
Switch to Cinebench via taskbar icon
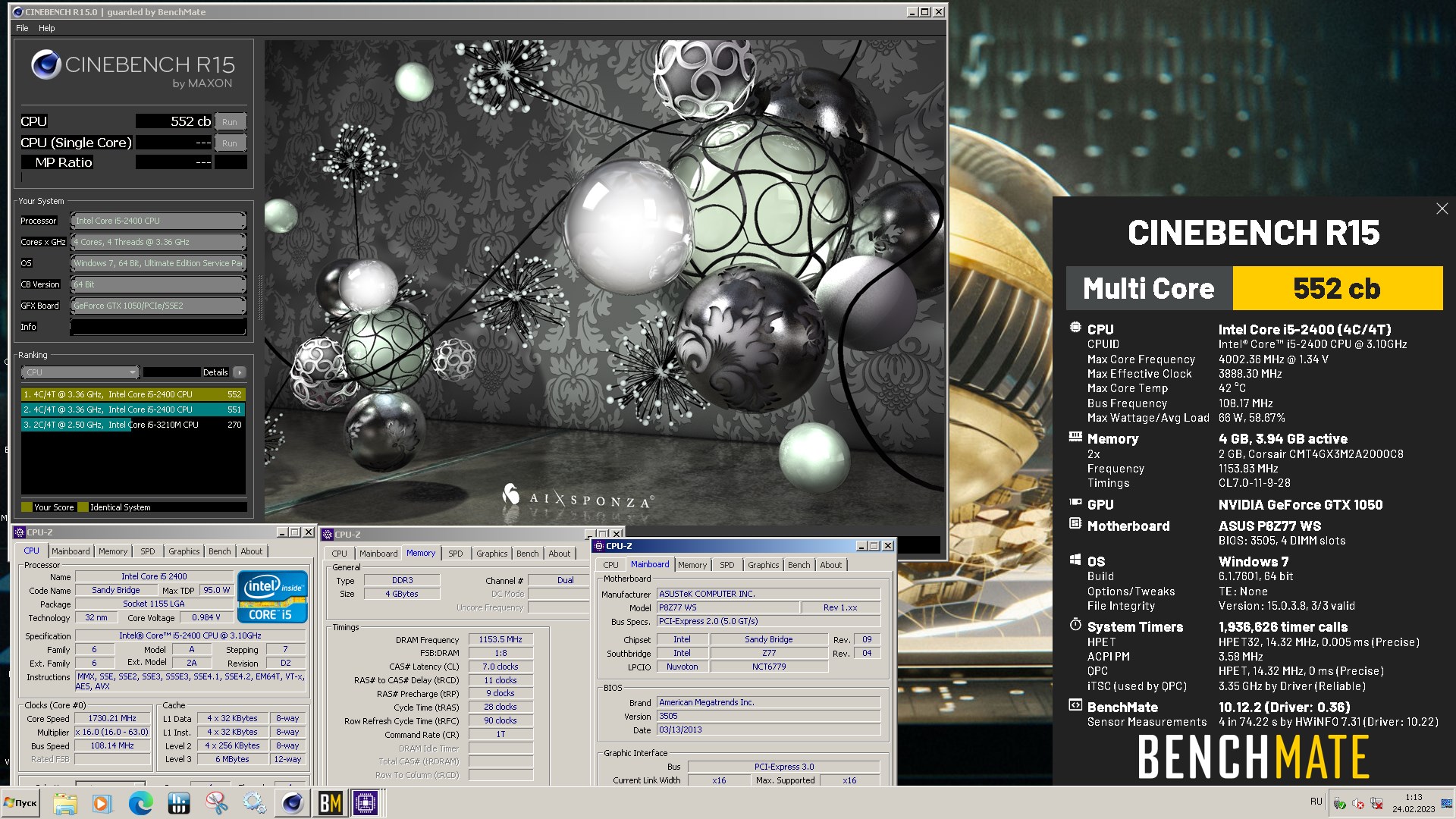tap(293, 803)
